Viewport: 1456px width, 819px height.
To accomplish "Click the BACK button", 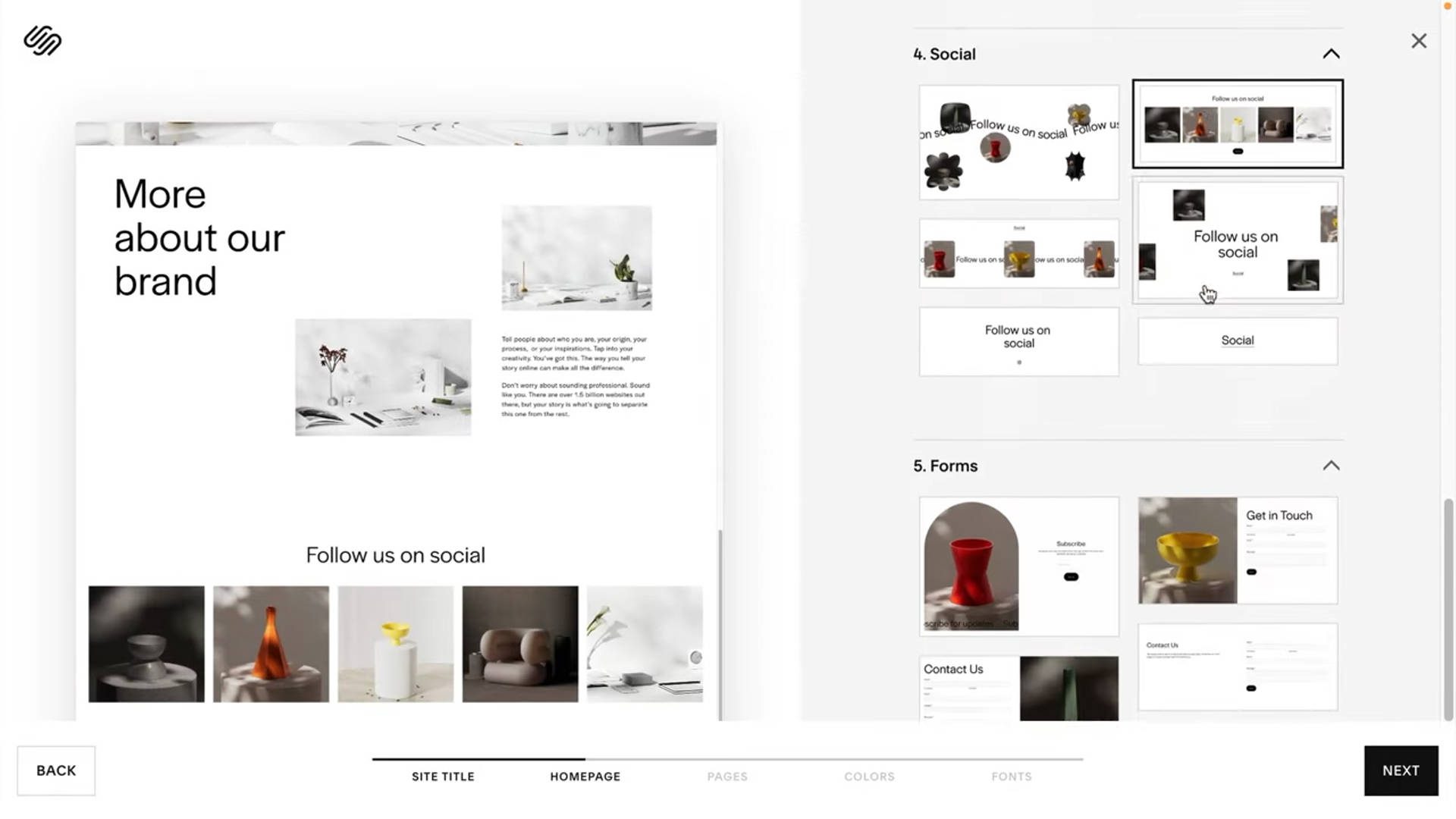I will click(x=55, y=770).
